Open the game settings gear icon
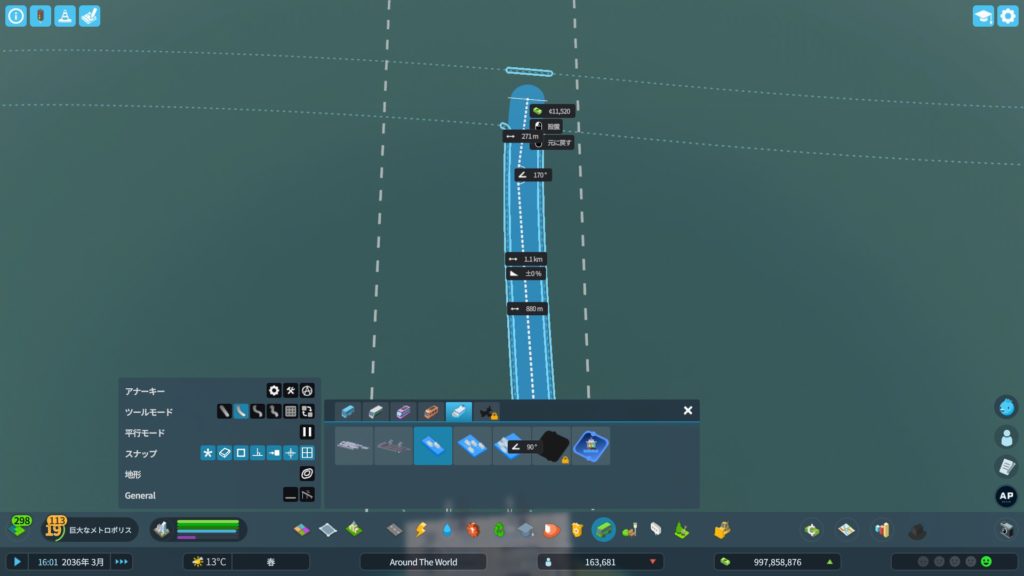The height and width of the screenshot is (576, 1024). point(1007,16)
